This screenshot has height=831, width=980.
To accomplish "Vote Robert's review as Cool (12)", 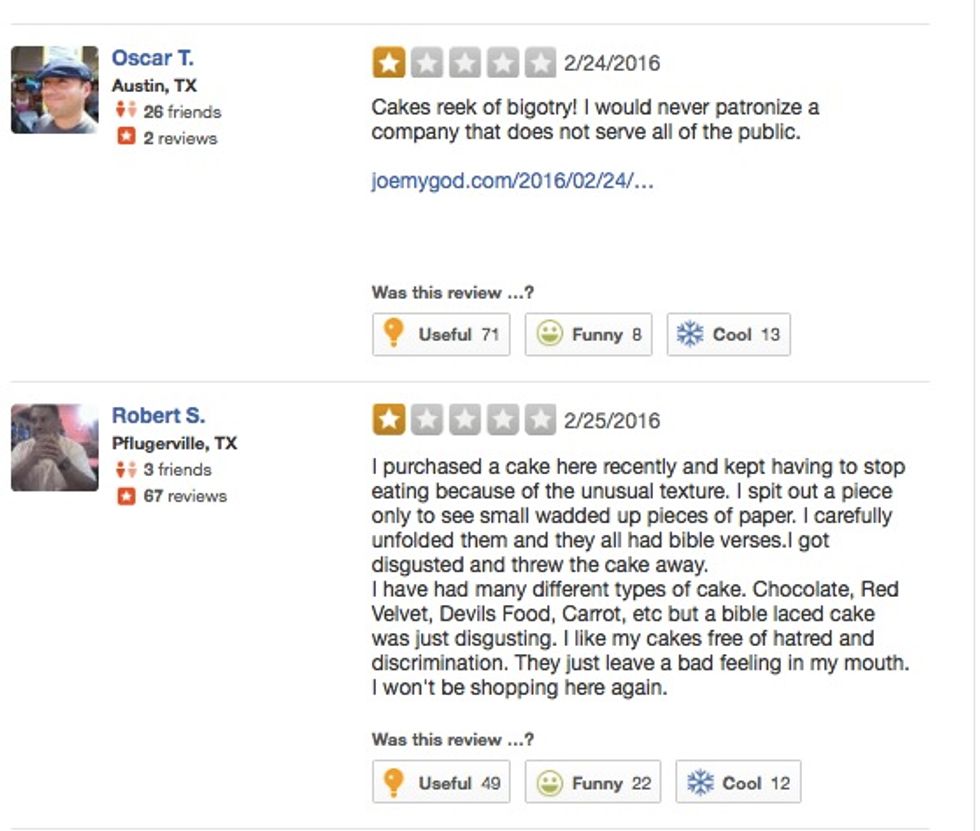I will click(738, 783).
